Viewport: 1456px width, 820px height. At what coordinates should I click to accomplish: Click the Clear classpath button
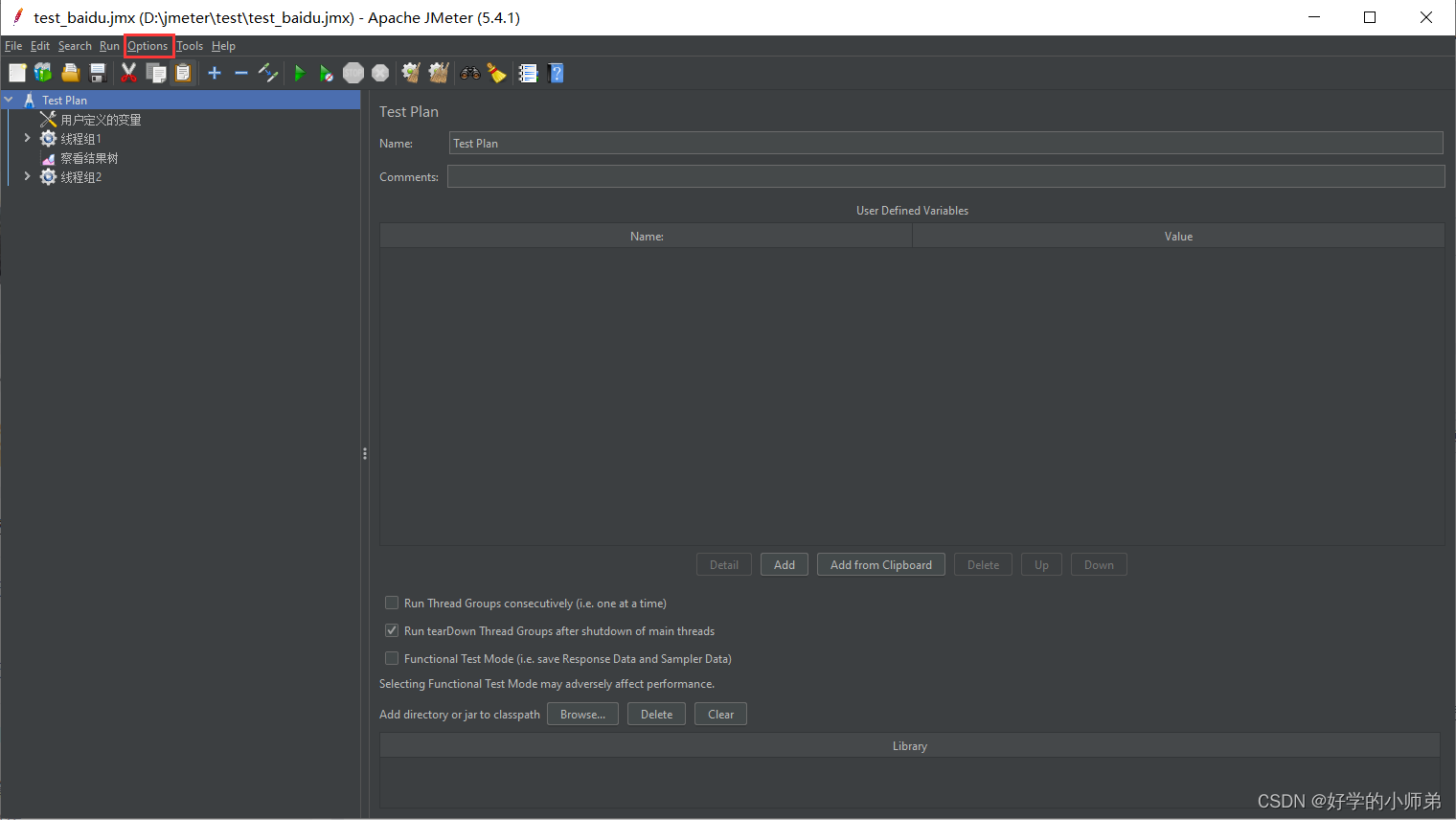720,714
